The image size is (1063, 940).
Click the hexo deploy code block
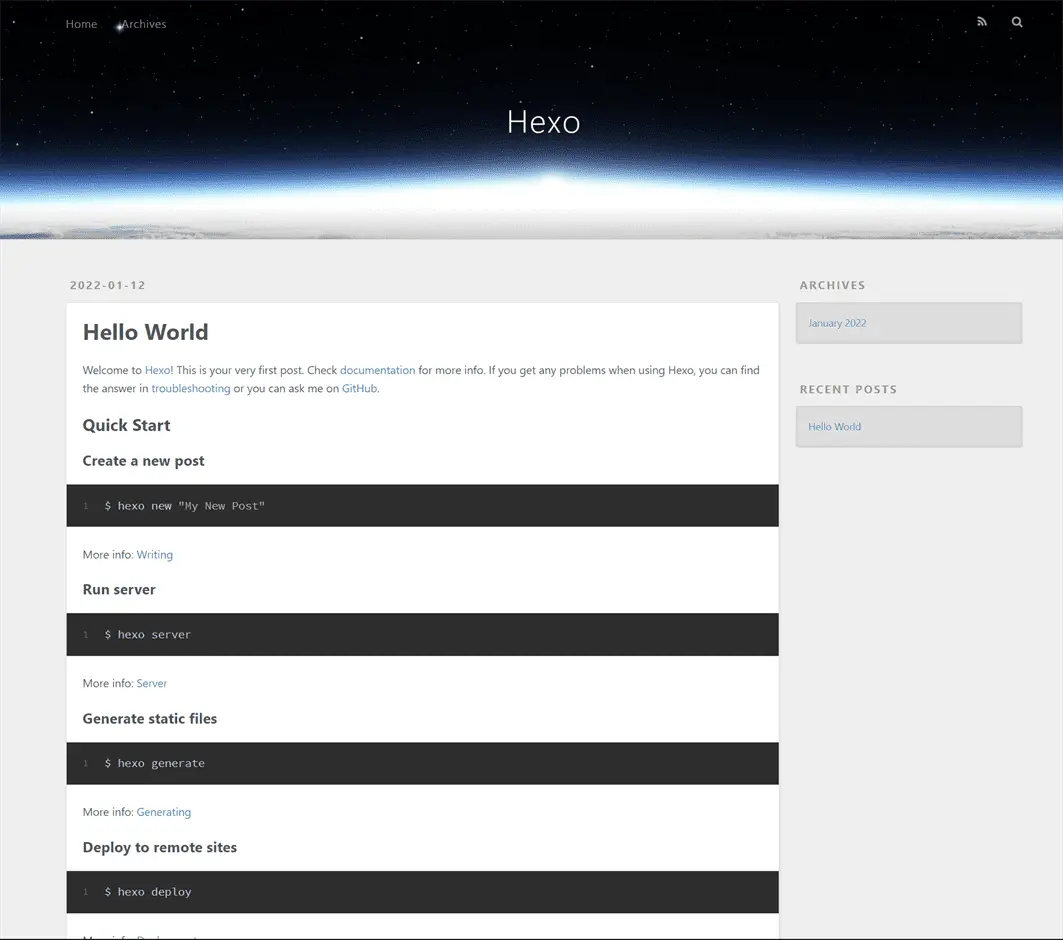[x=422, y=891]
